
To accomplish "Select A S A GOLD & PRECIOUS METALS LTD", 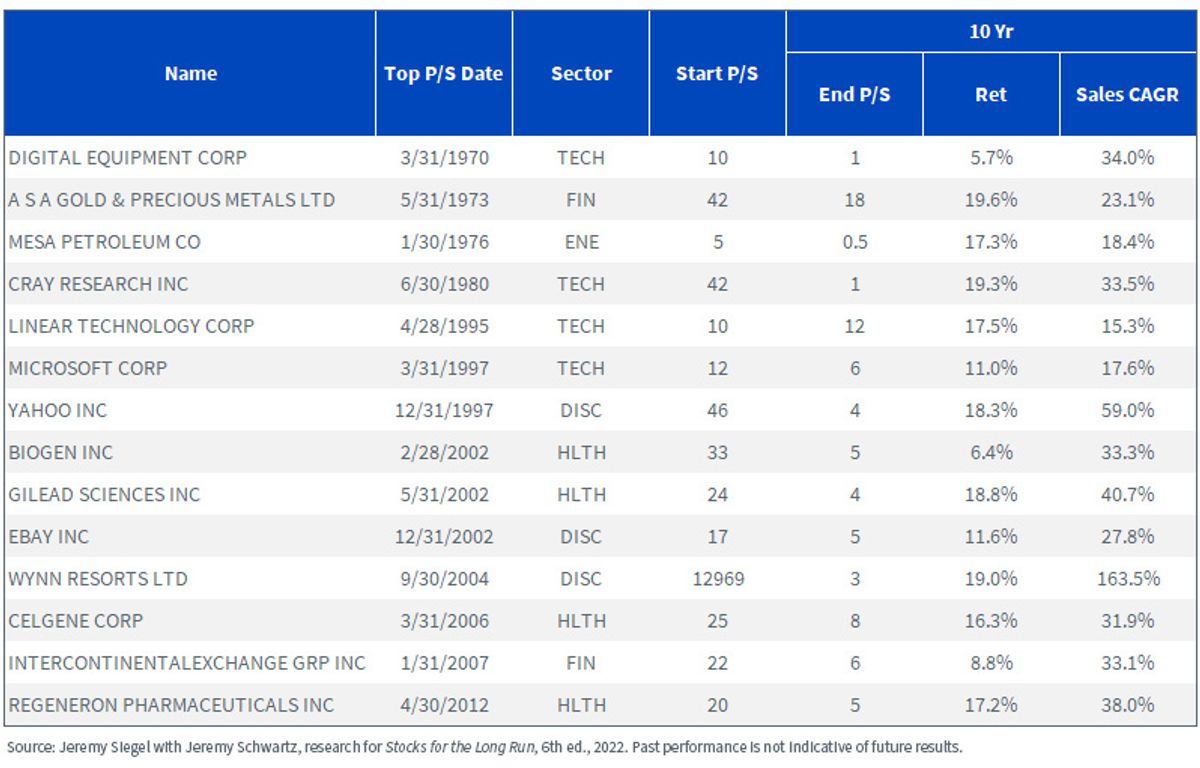I will [171, 200].
